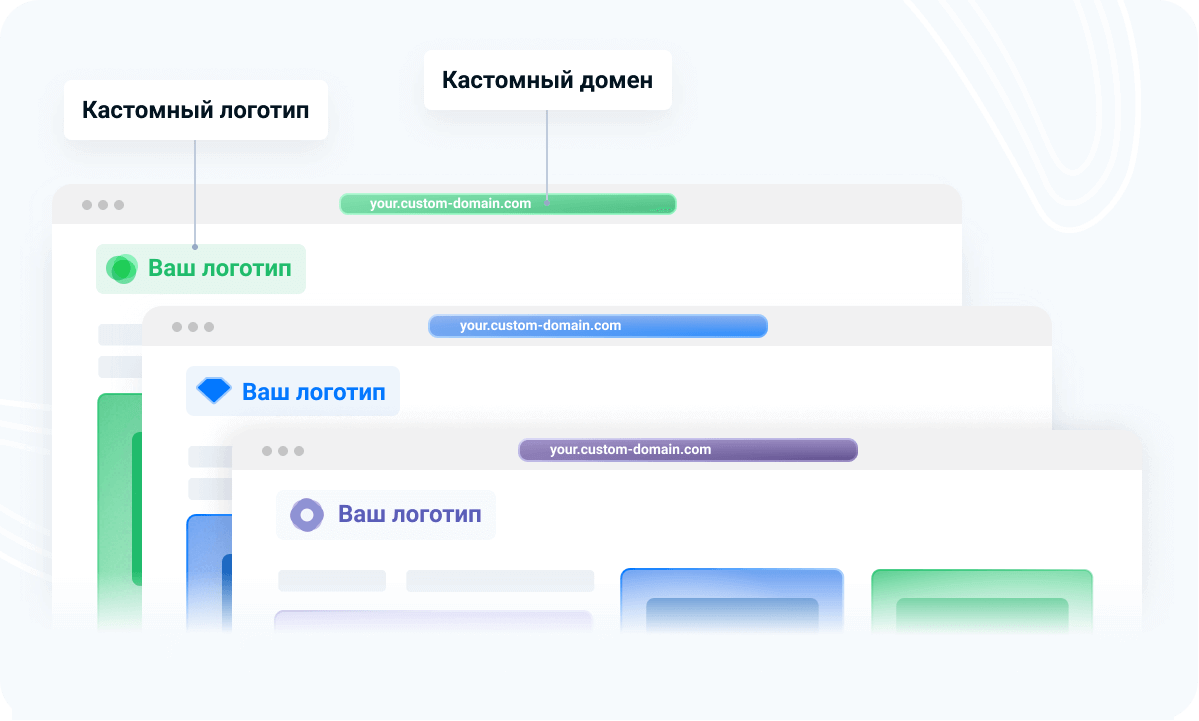Click the middle dot in the green-domain window's title bar

[x=103, y=205]
